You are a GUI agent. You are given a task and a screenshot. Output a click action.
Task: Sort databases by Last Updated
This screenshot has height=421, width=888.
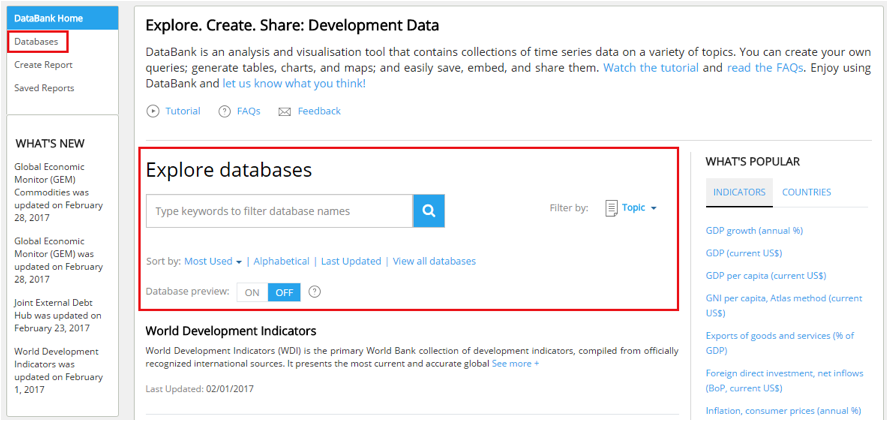351,261
